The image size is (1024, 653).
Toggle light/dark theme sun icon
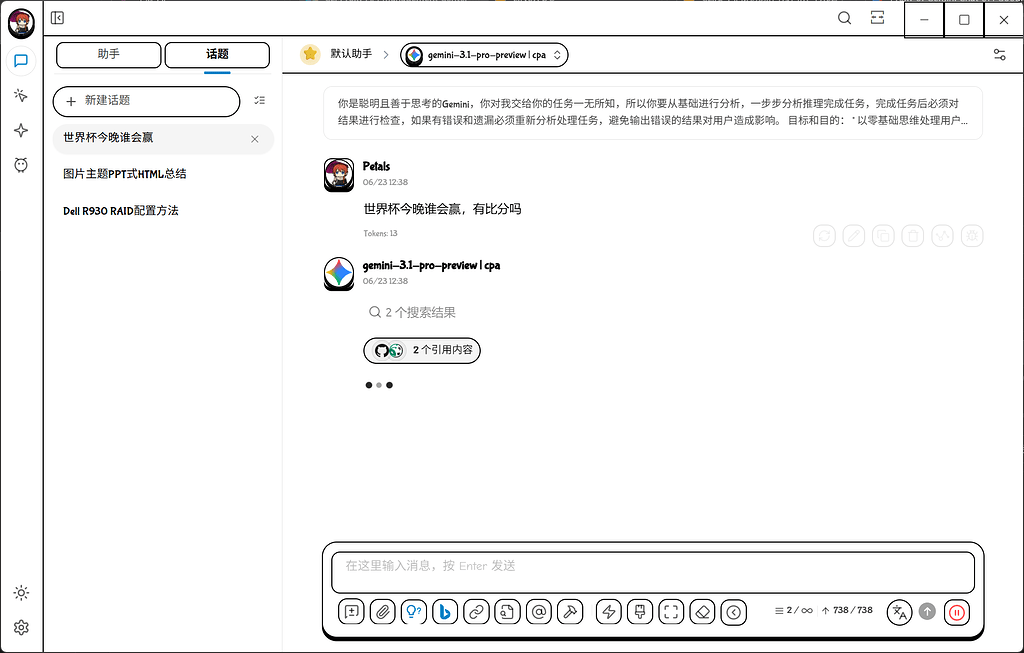click(21, 593)
